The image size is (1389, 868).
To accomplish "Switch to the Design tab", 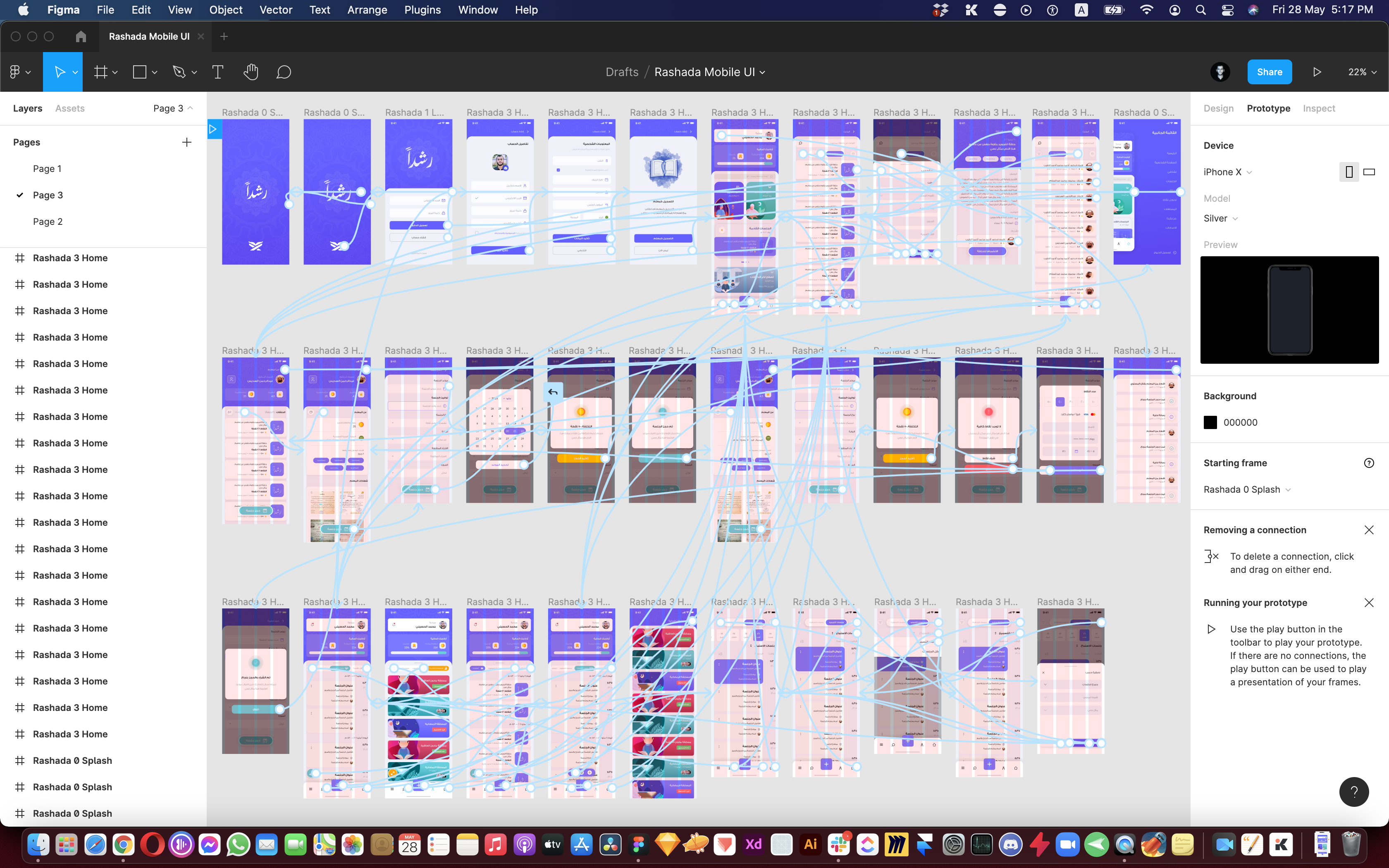I will (x=1218, y=108).
